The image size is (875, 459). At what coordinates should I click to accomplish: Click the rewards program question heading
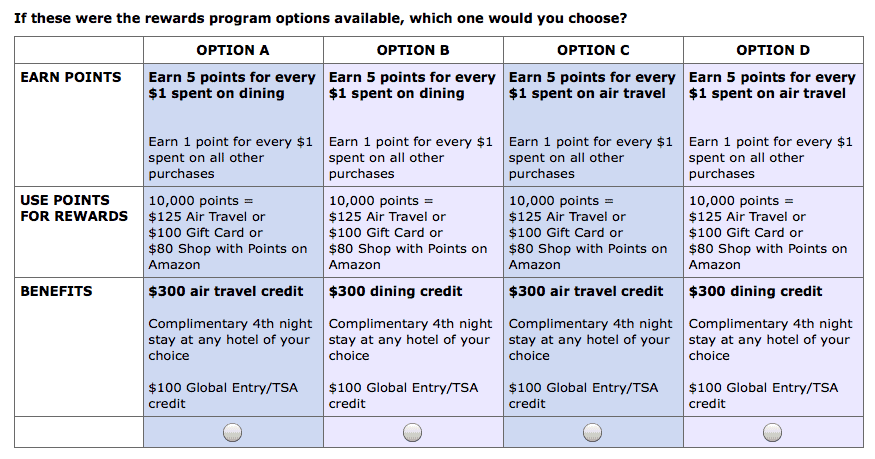tap(320, 18)
